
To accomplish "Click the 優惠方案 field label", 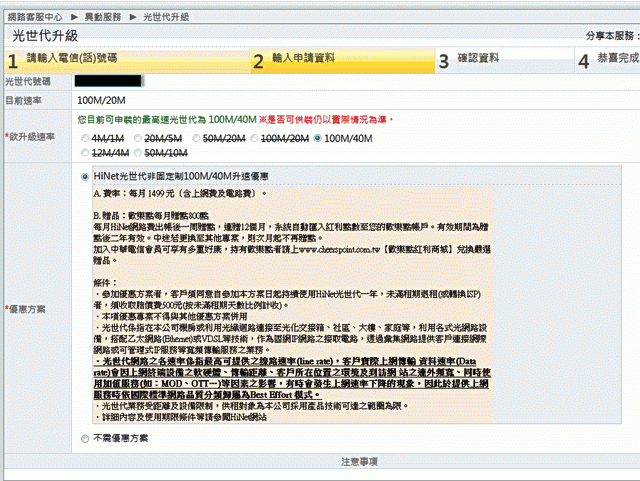I will pyautogui.click(x=25, y=309).
